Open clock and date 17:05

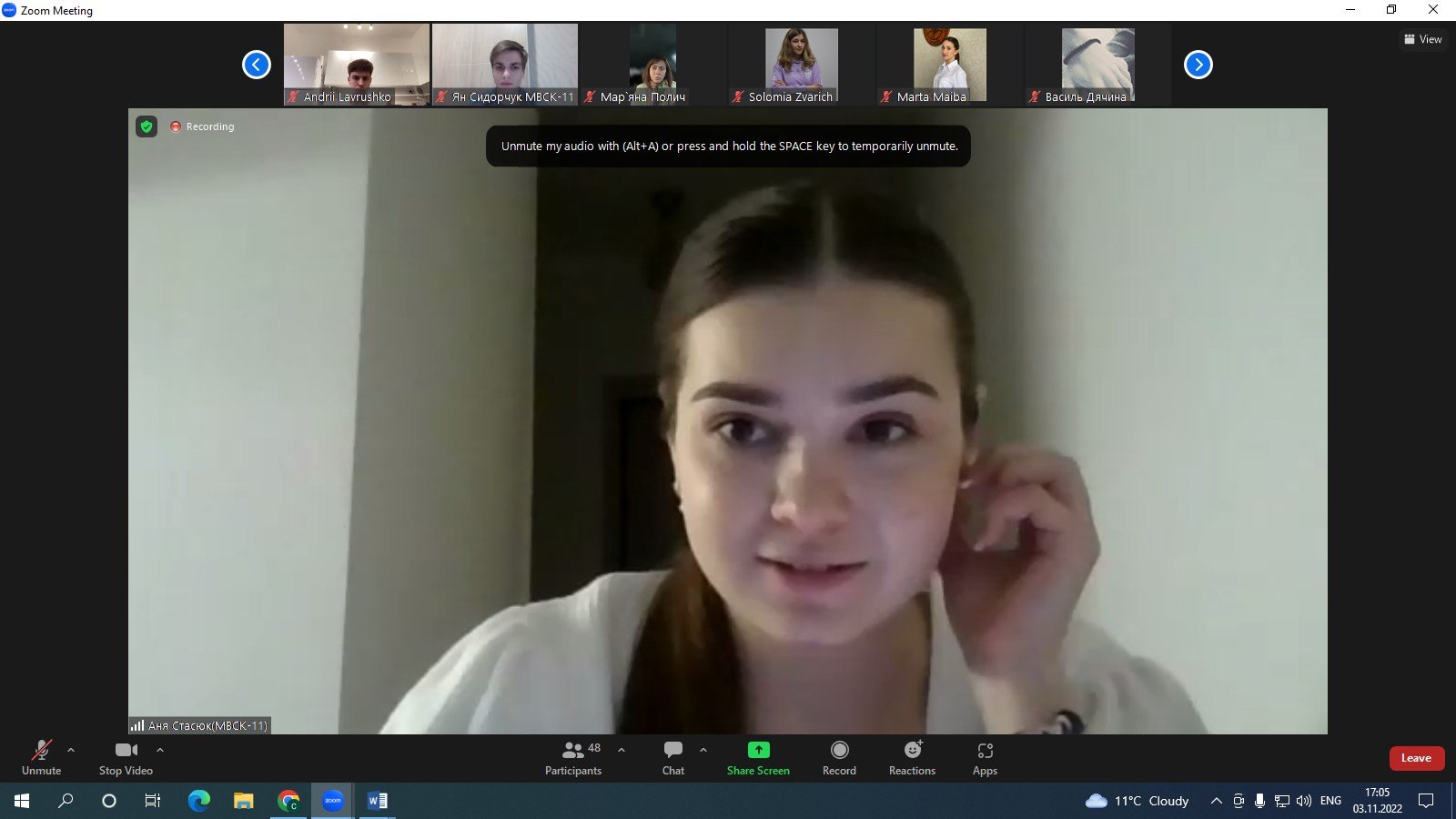tap(1377, 801)
